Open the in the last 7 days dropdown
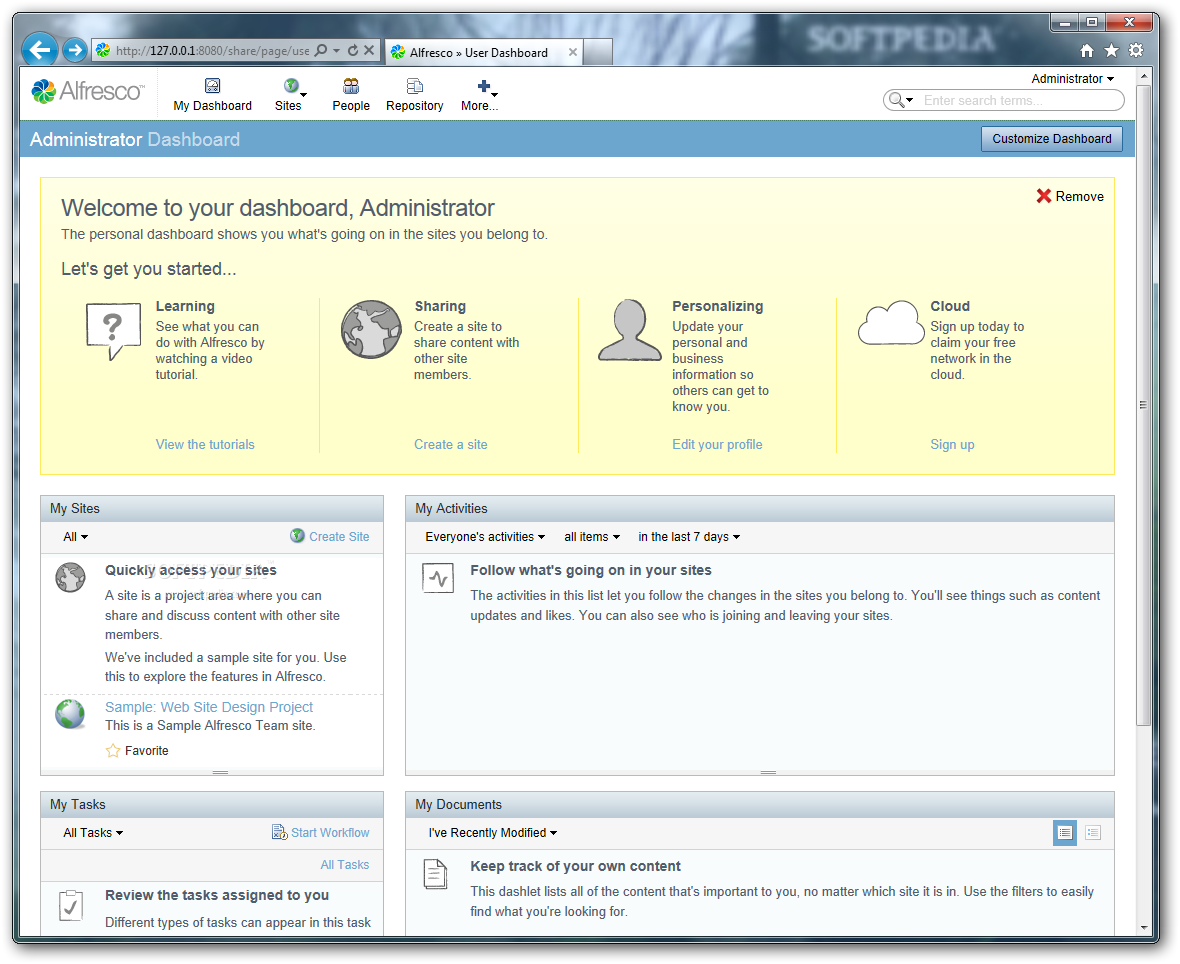Screen dimensions: 1180x964 point(689,537)
